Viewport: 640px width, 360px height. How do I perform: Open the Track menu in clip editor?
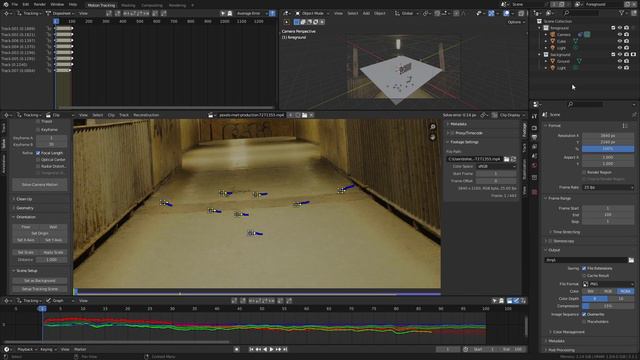(x=124, y=115)
